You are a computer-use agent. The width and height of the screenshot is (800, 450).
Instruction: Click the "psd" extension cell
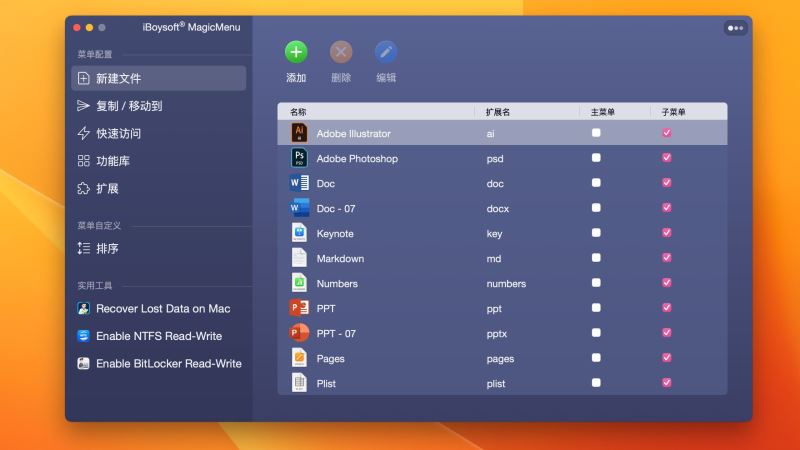(x=495, y=159)
